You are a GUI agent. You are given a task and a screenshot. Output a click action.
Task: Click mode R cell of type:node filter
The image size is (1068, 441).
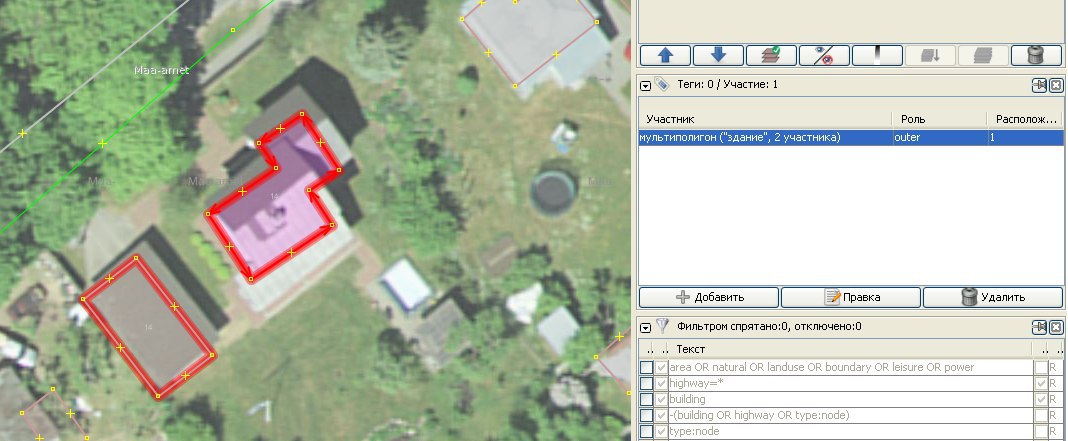pyautogui.click(x=1054, y=431)
